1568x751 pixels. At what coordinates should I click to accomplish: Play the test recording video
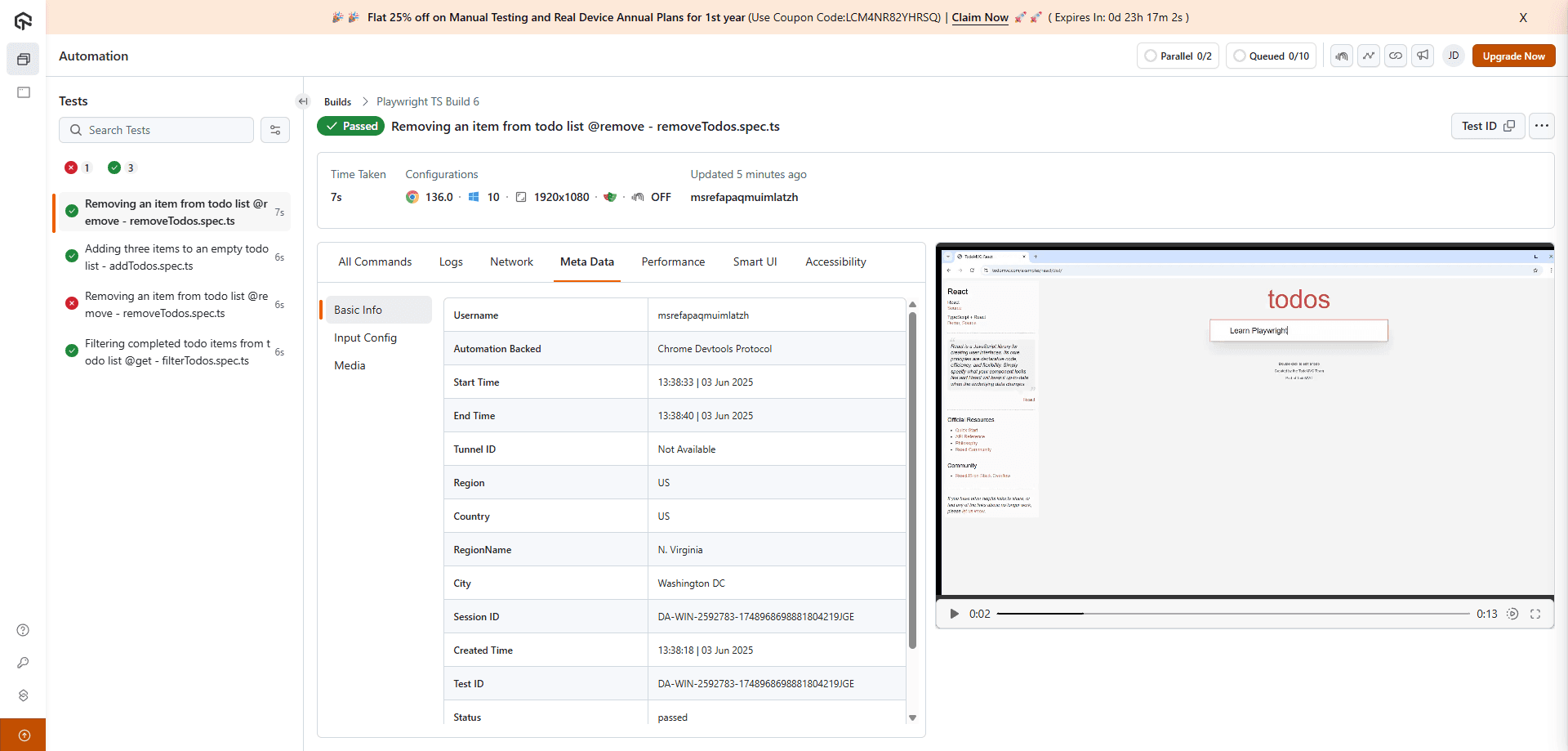click(x=954, y=614)
